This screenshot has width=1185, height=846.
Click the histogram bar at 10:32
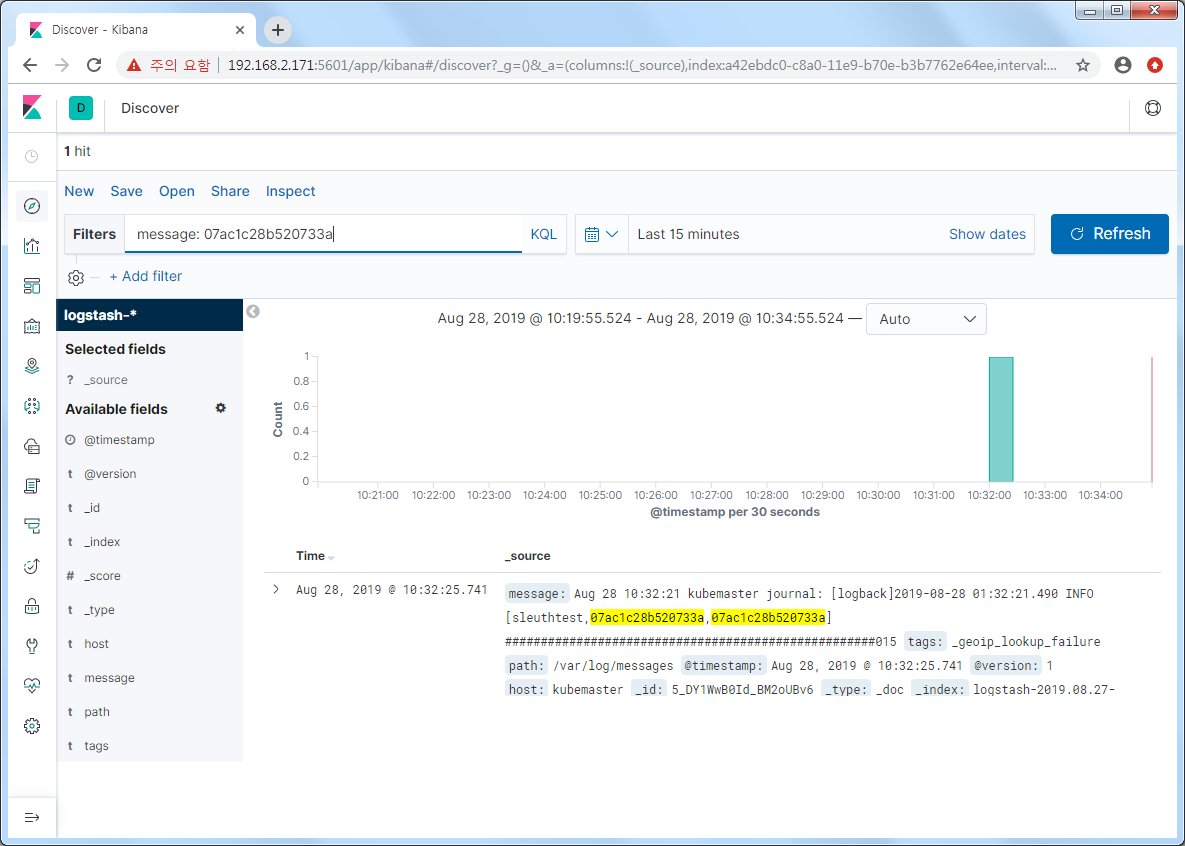[x=1001, y=419]
